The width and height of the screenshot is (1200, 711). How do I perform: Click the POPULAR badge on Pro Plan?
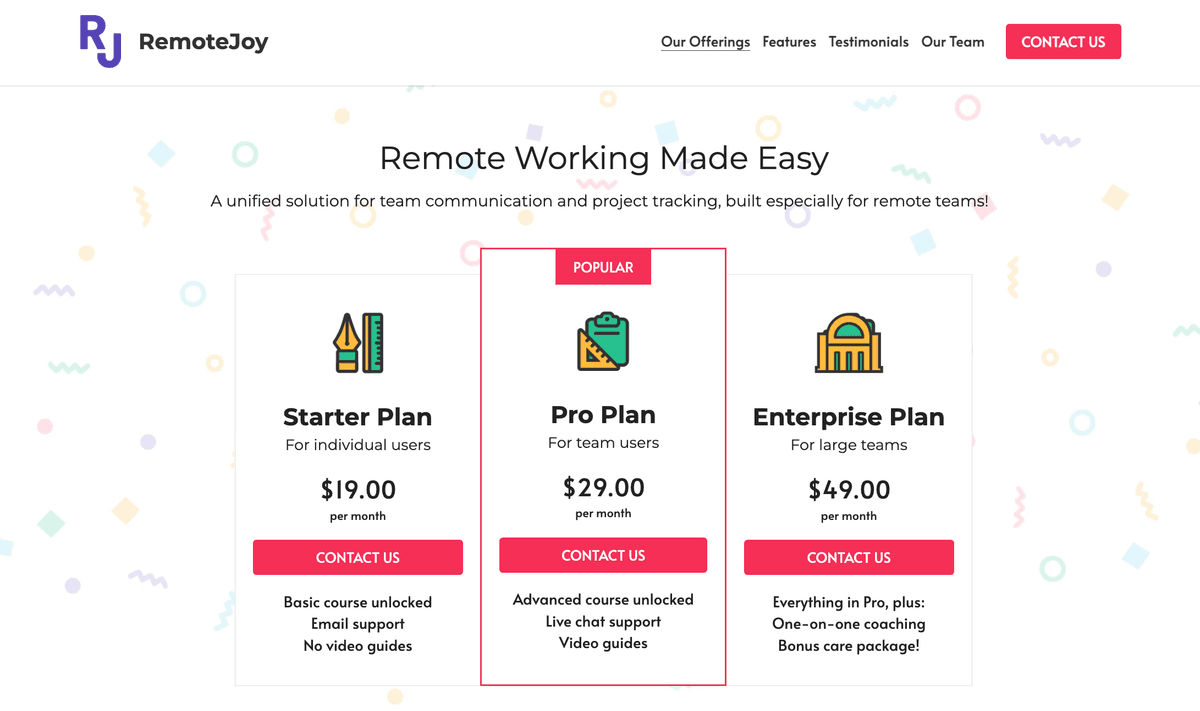click(x=603, y=268)
